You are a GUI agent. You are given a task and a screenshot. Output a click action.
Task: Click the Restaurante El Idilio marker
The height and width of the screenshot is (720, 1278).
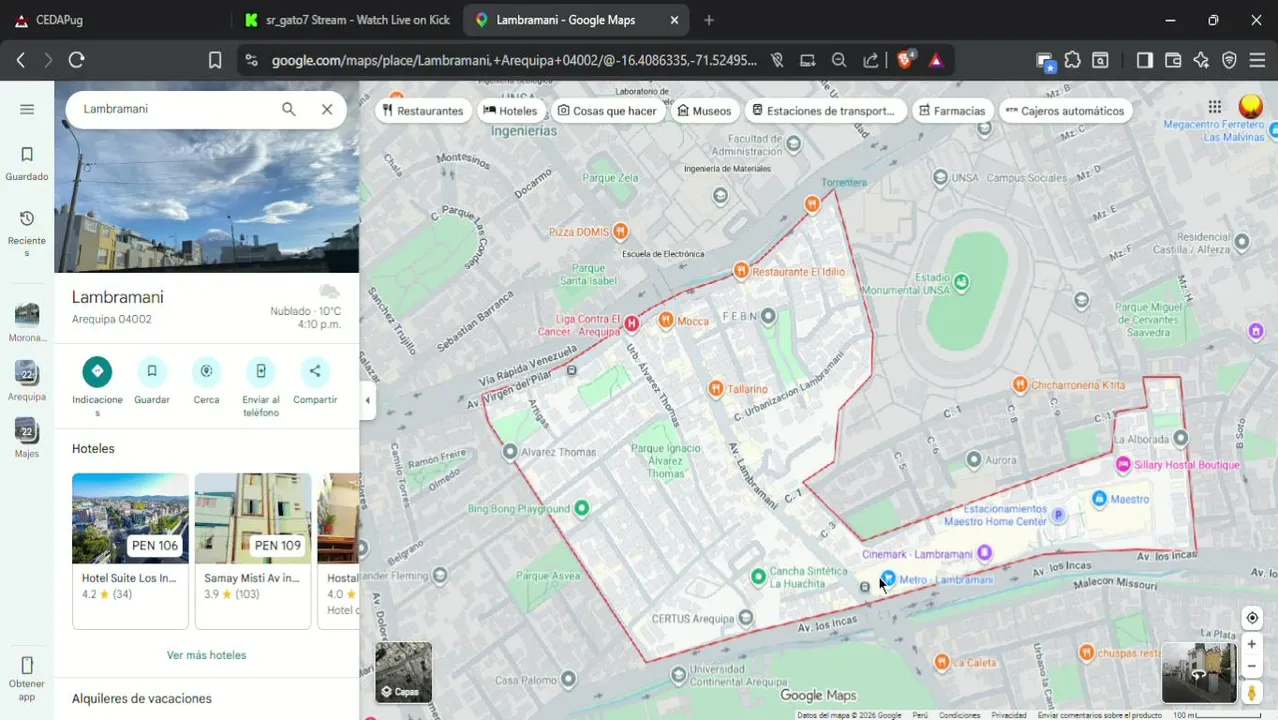point(741,270)
